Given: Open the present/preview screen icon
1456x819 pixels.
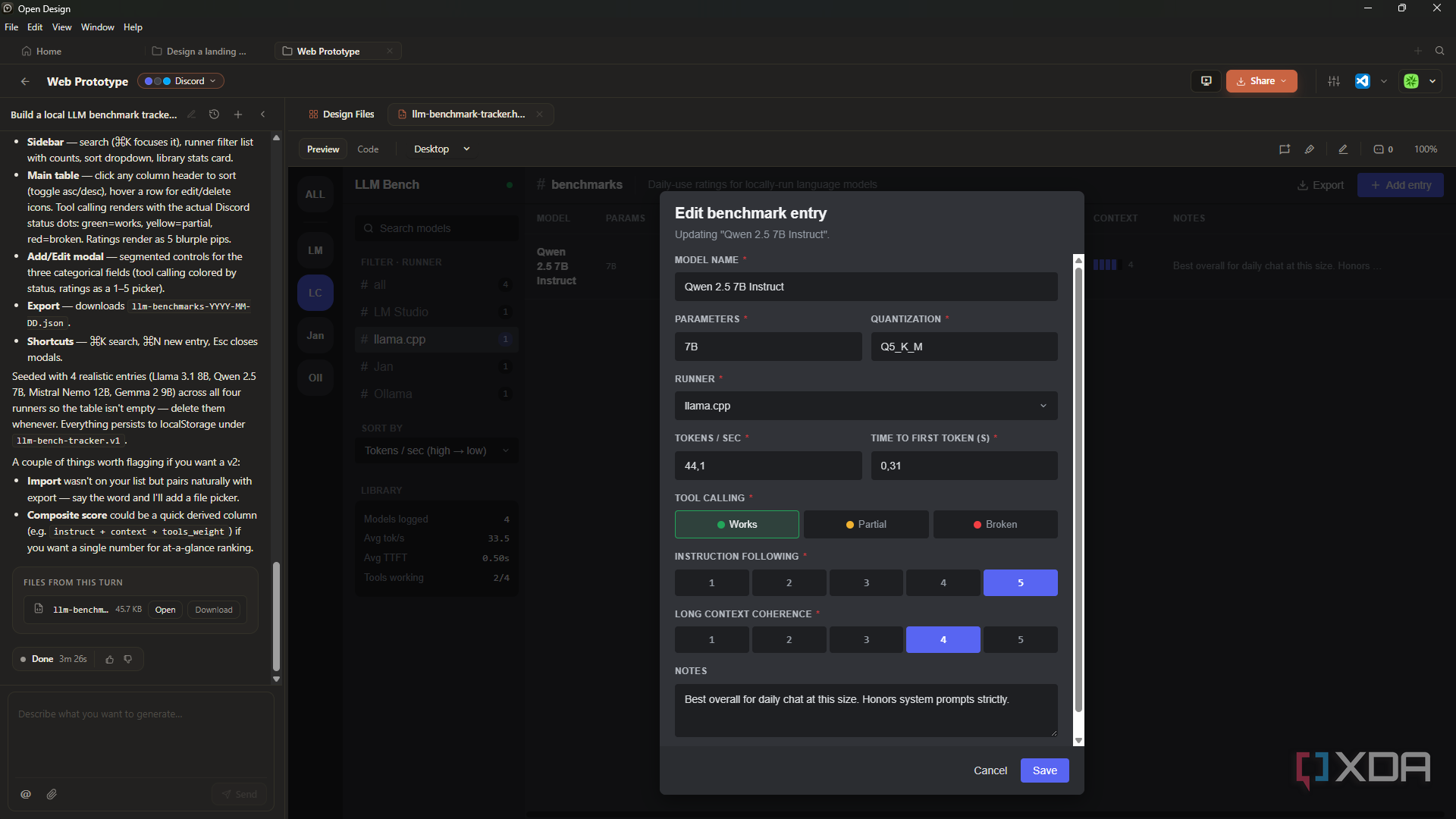Looking at the screenshot, I should tap(1206, 81).
